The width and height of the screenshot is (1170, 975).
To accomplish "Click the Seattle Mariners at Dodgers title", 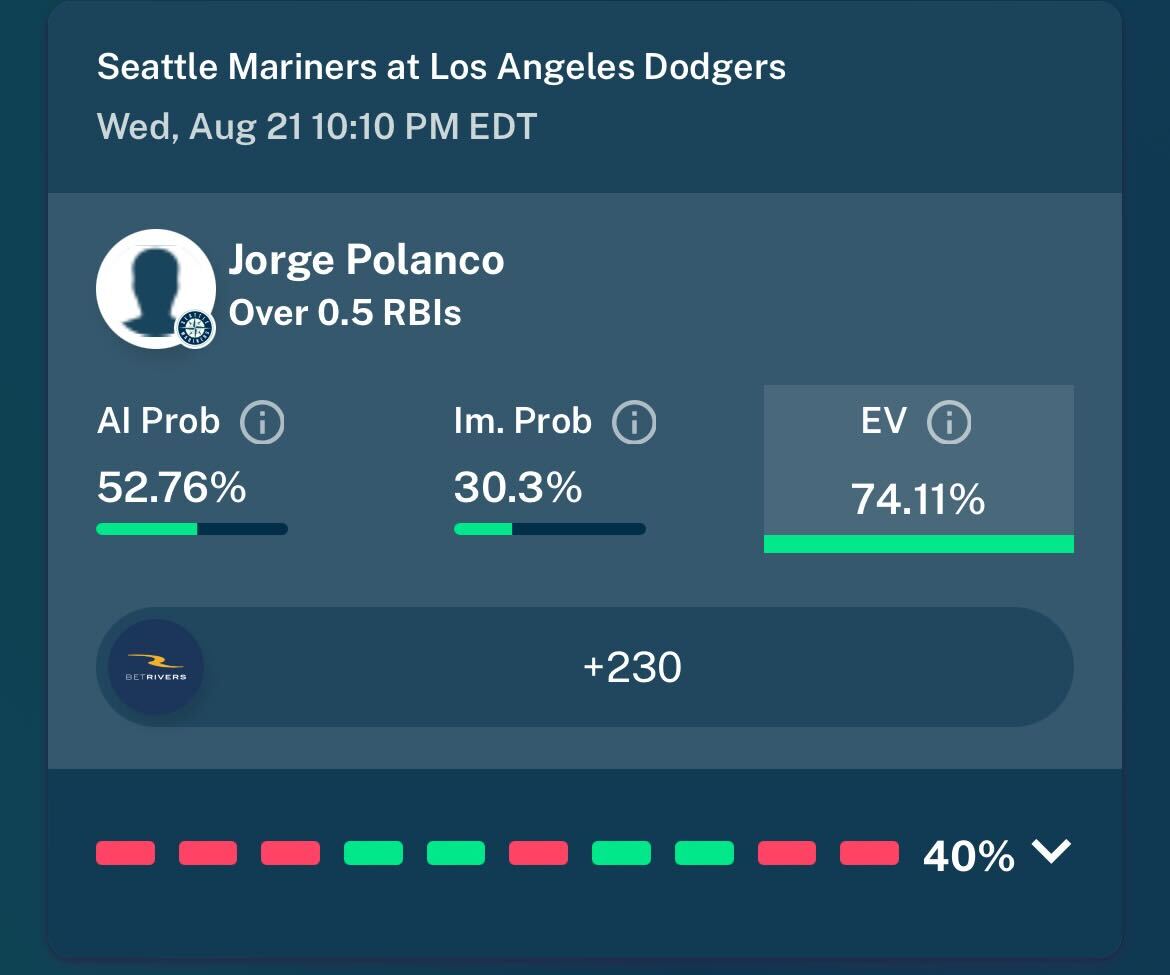I will 442,66.
